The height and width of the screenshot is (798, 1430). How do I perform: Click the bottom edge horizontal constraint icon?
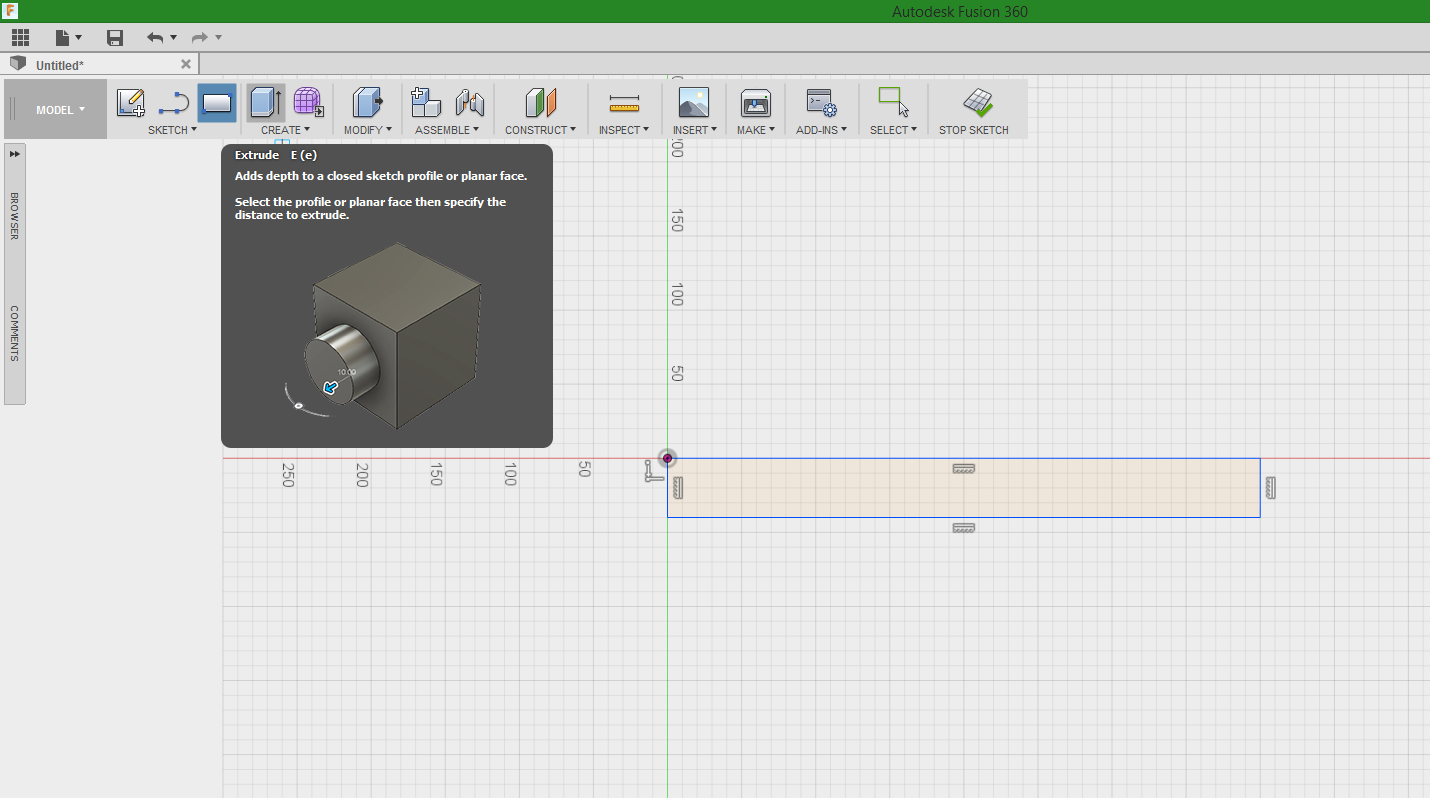tap(964, 528)
